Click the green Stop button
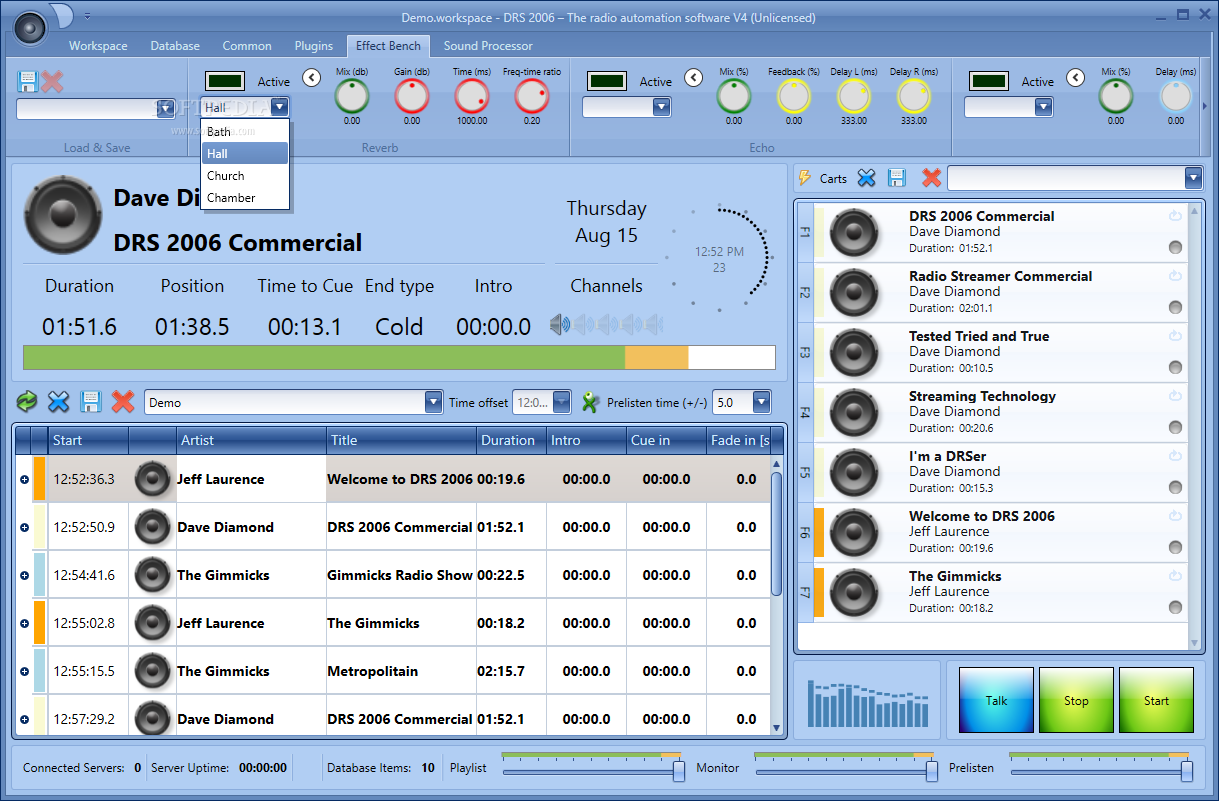1219x801 pixels. coord(1076,700)
